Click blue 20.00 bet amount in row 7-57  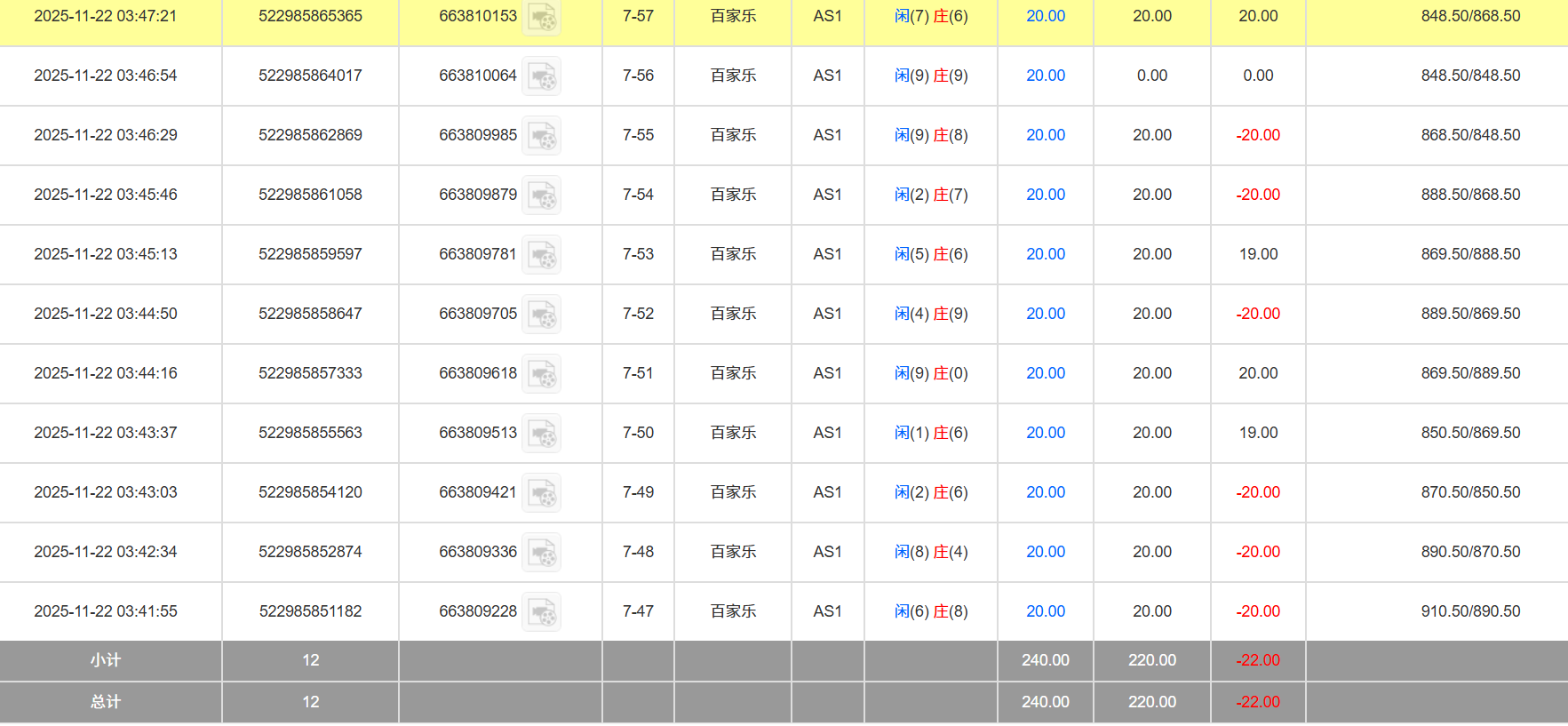pos(1045,16)
